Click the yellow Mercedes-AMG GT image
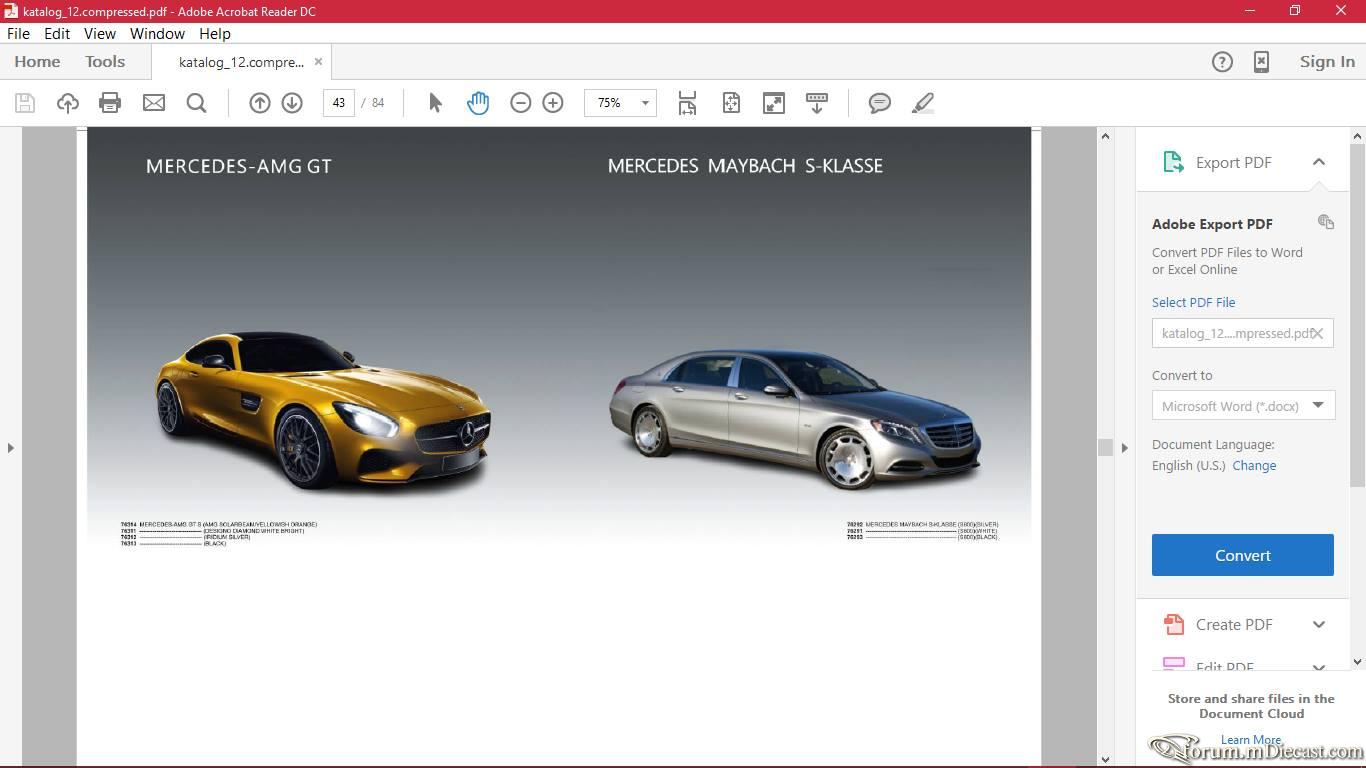Image resolution: width=1366 pixels, height=768 pixels. point(323,410)
